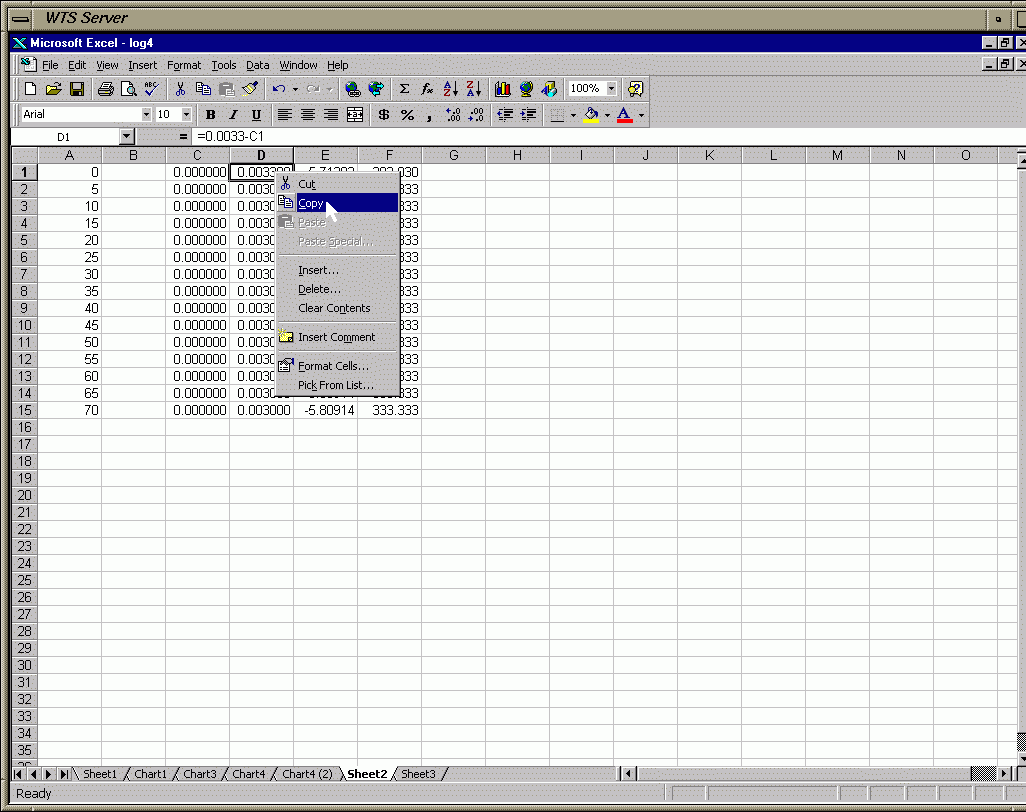This screenshot has width=1026, height=812.
Task: Apply Currency Style dollar icon
Action: tap(384, 115)
